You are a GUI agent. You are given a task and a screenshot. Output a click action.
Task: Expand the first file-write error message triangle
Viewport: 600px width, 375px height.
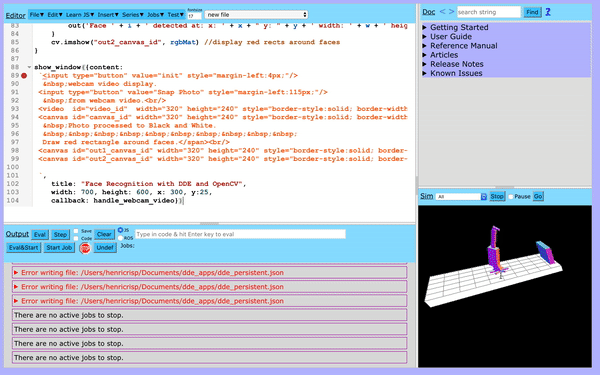point(16,273)
